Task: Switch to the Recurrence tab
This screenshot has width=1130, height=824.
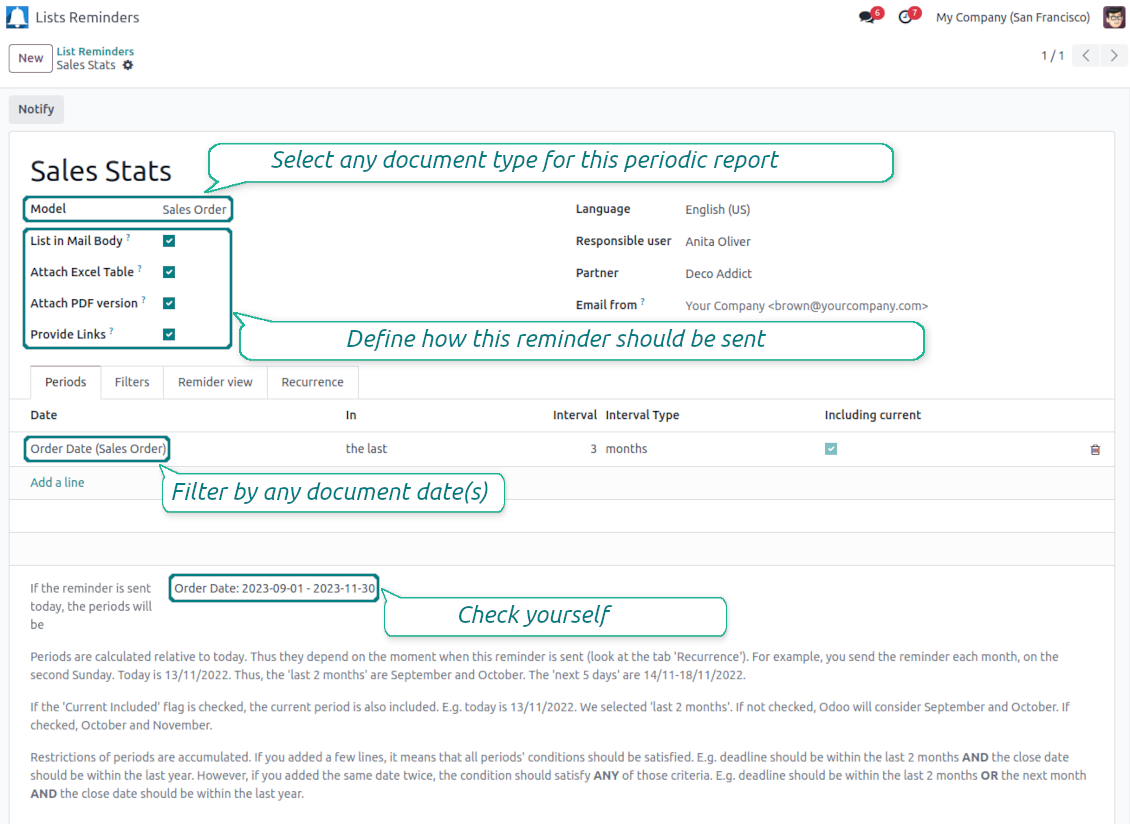Action: pos(312,382)
